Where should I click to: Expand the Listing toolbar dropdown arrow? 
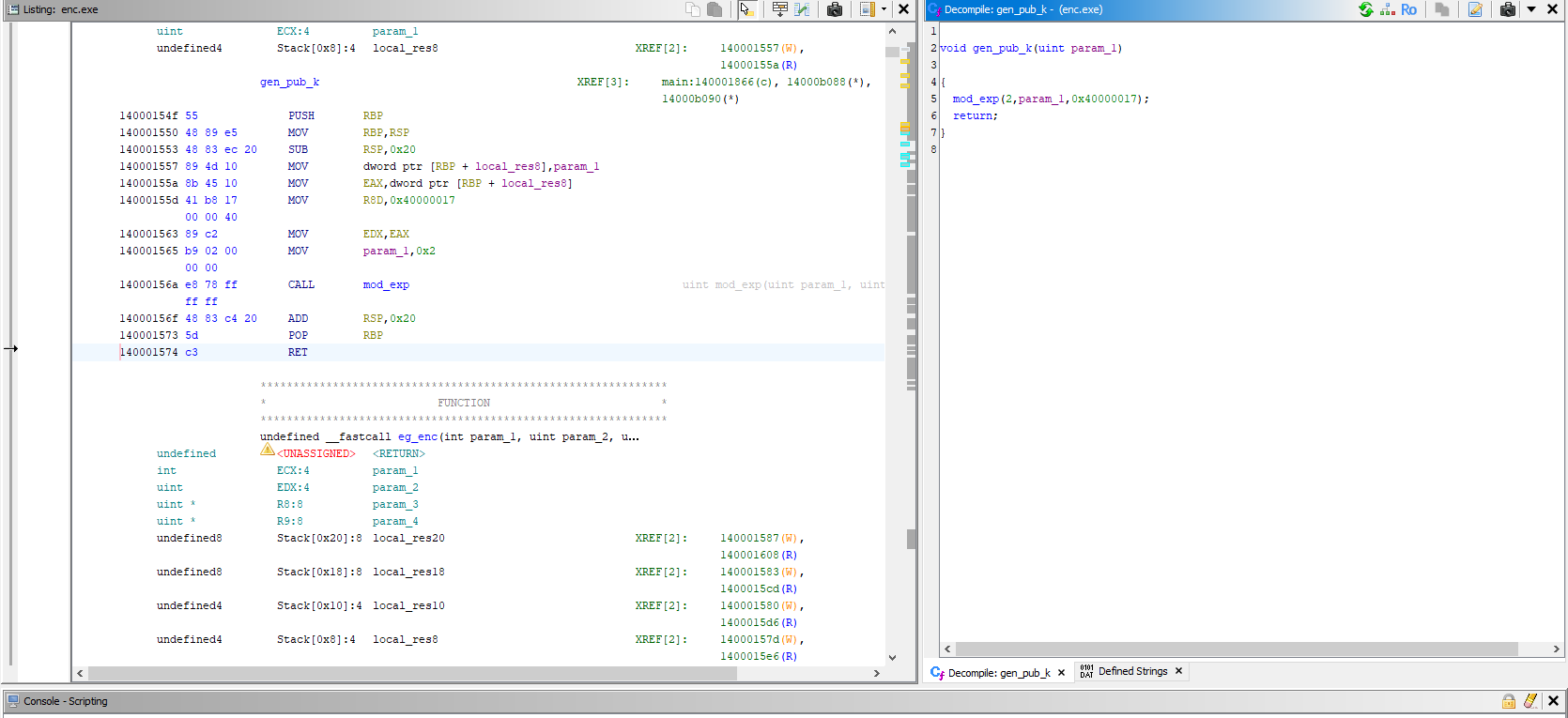click(884, 9)
